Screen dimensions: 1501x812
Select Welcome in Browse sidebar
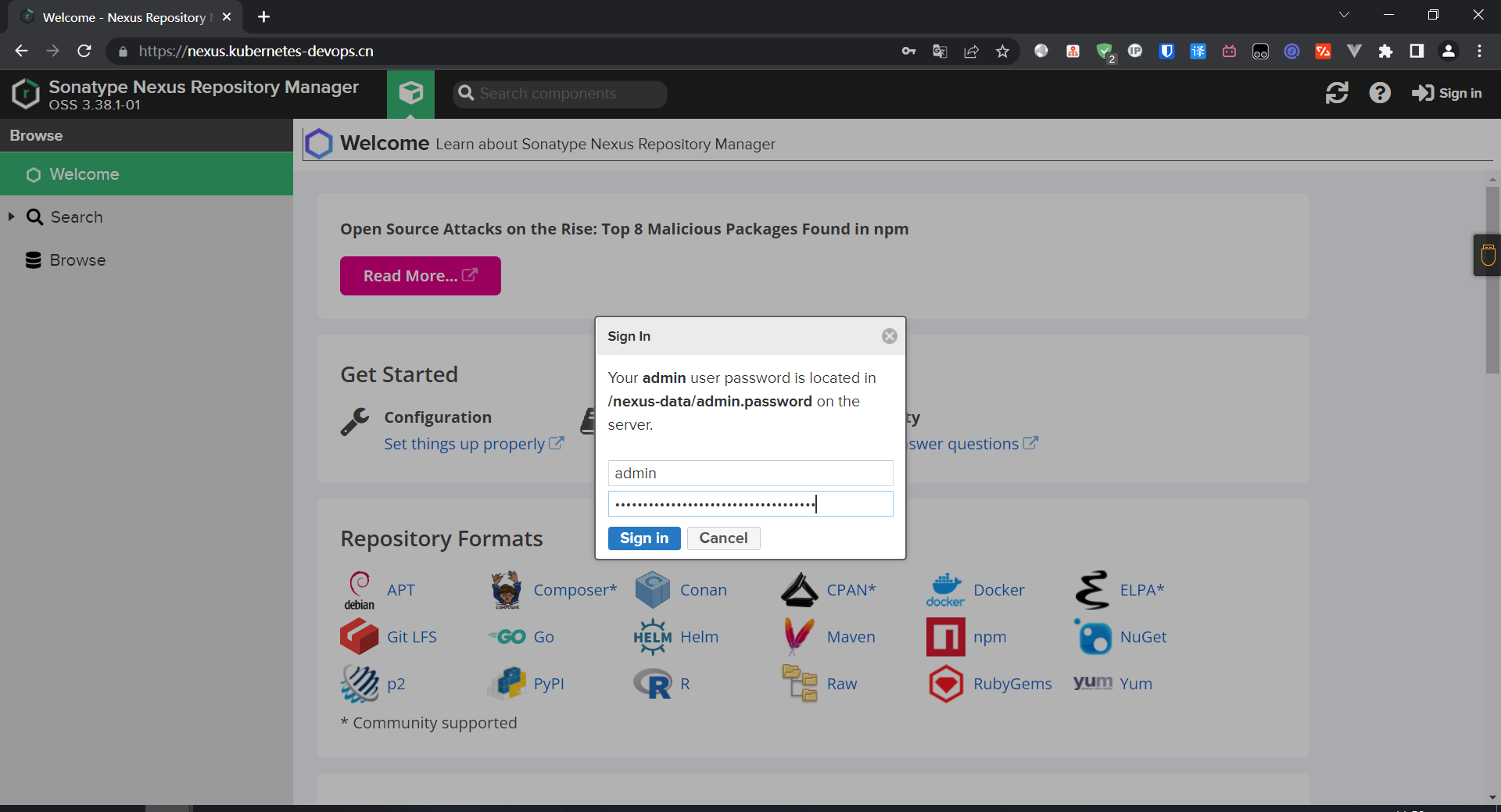(x=147, y=174)
